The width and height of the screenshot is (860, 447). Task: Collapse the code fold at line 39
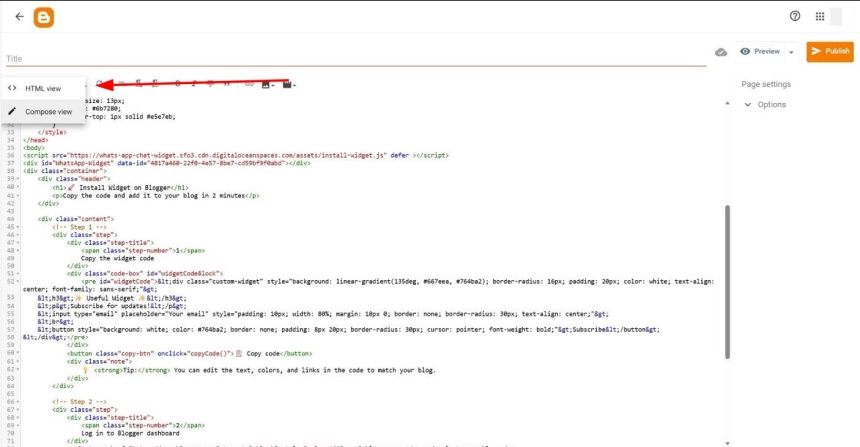[18, 179]
